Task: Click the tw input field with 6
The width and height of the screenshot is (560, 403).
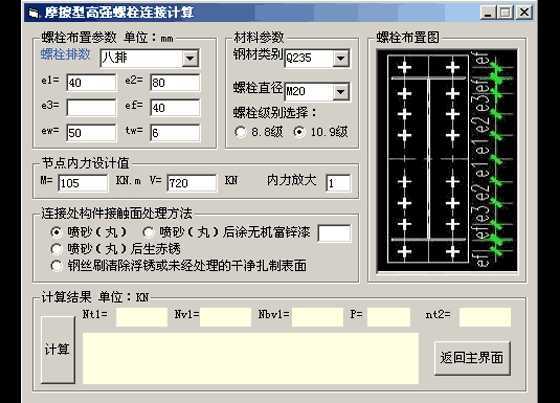Action: coord(175,133)
